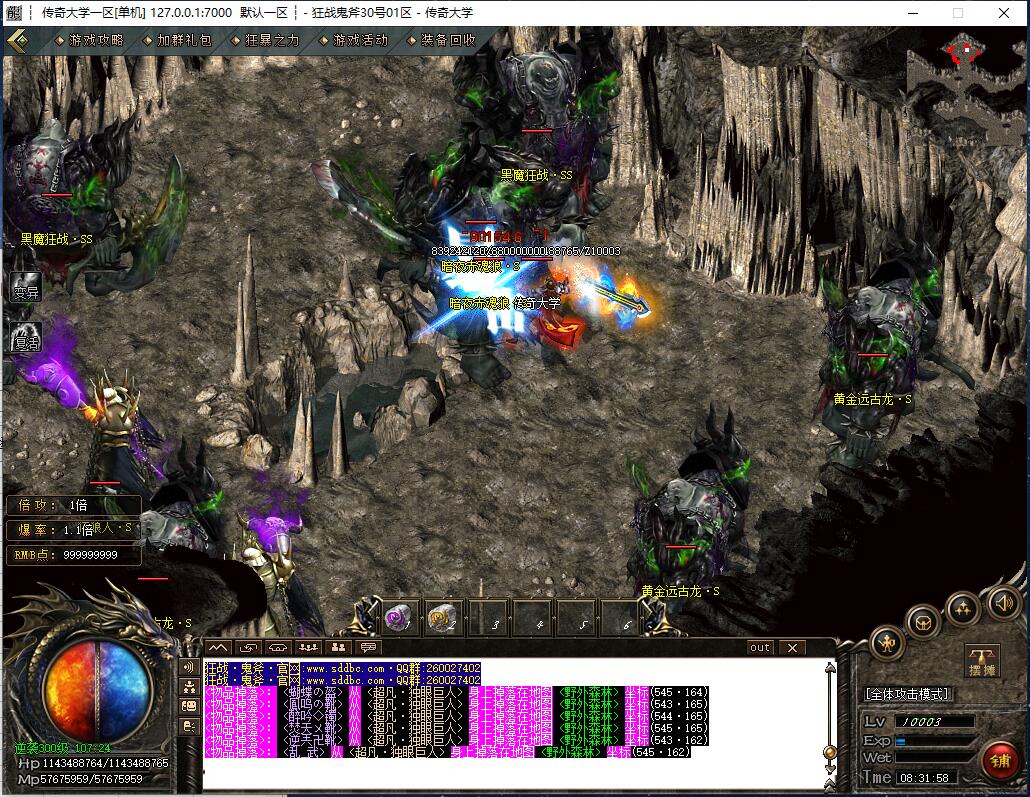Open the skills round icon
1030x797 pixels.
click(963, 608)
